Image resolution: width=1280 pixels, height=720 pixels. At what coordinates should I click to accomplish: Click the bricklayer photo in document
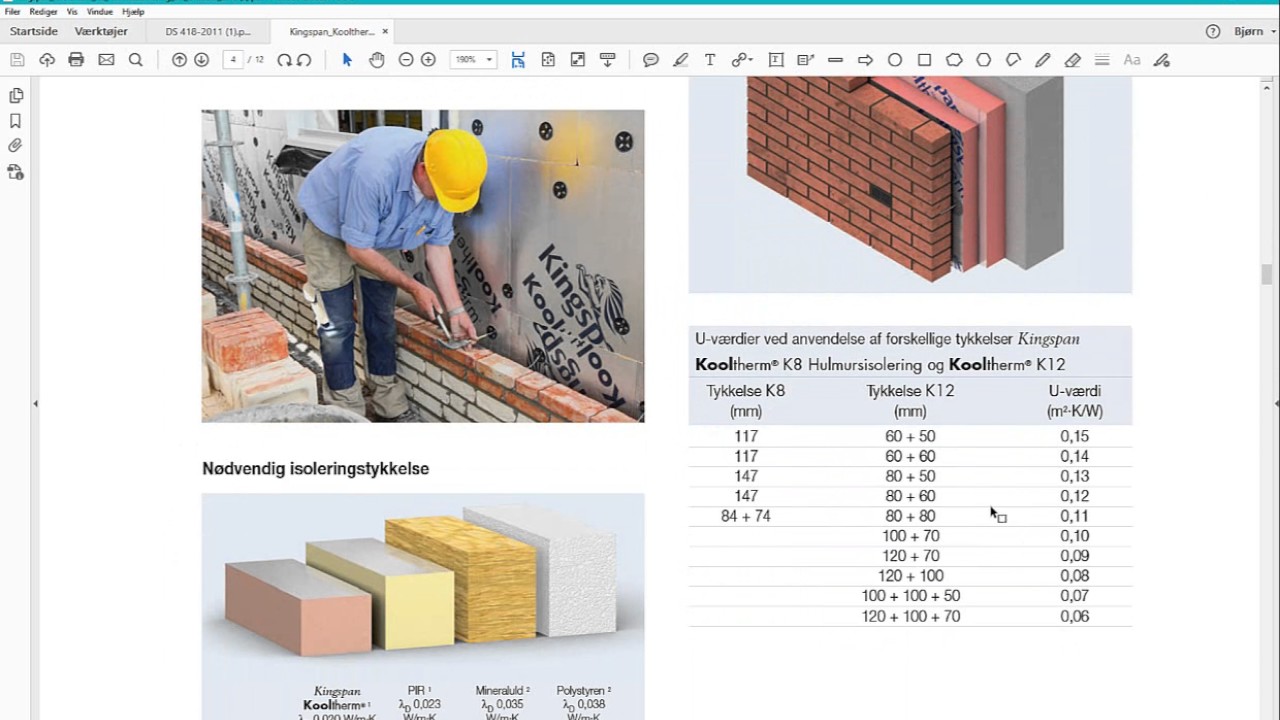coord(423,266)
